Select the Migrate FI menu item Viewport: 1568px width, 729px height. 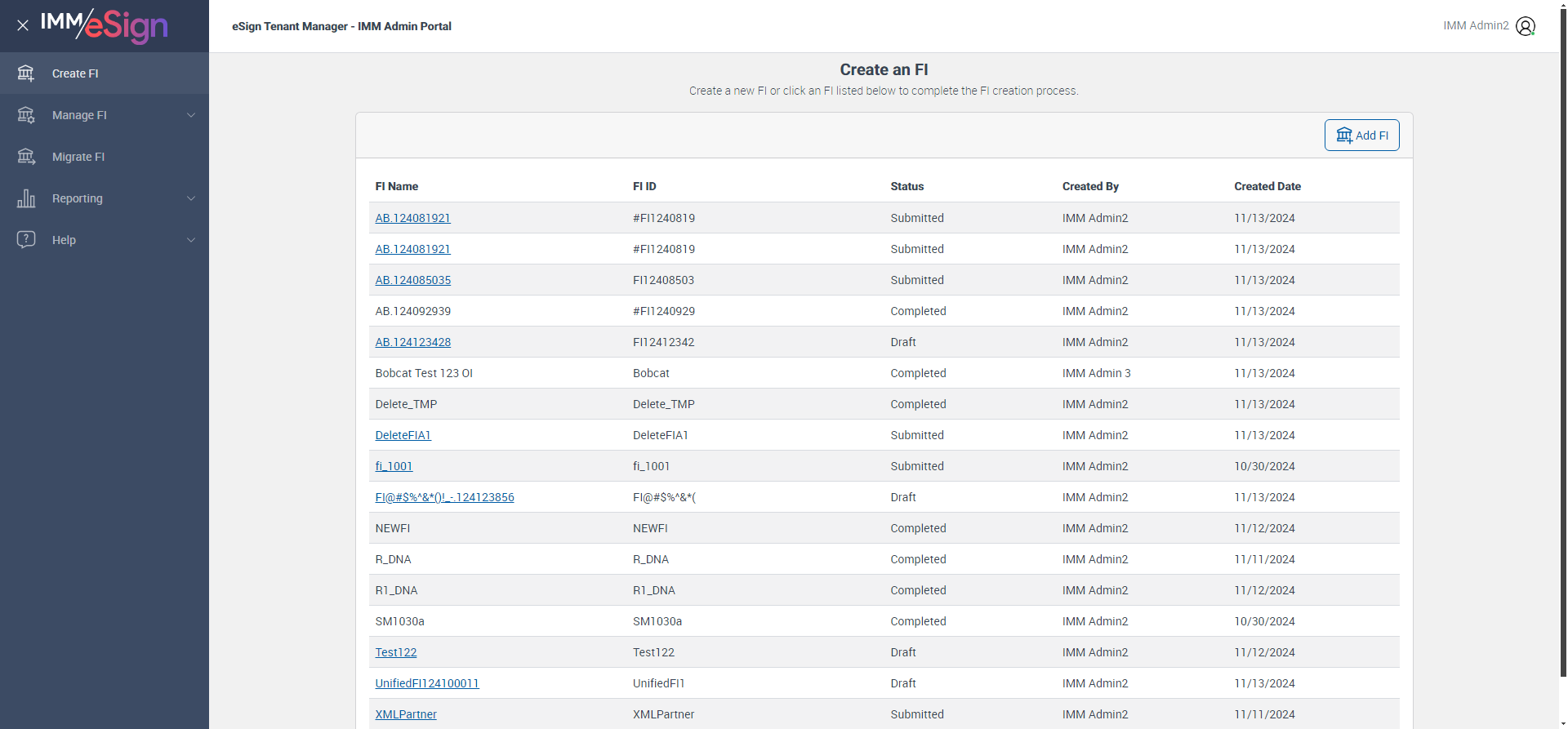coord(78,157)
